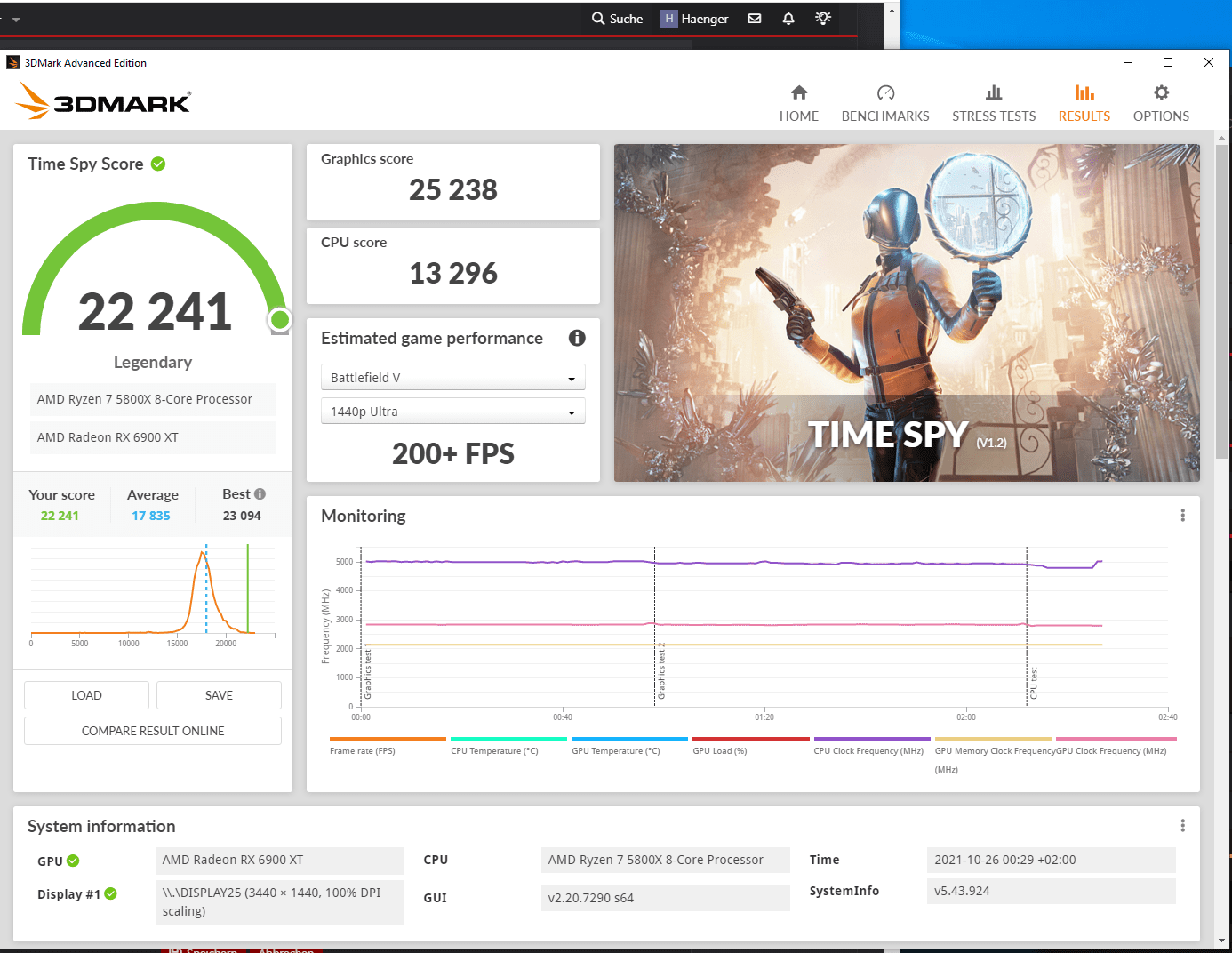Toggle GPU Temperature legend series
Screen dimensions: 1232x953
tap(629, 746)
